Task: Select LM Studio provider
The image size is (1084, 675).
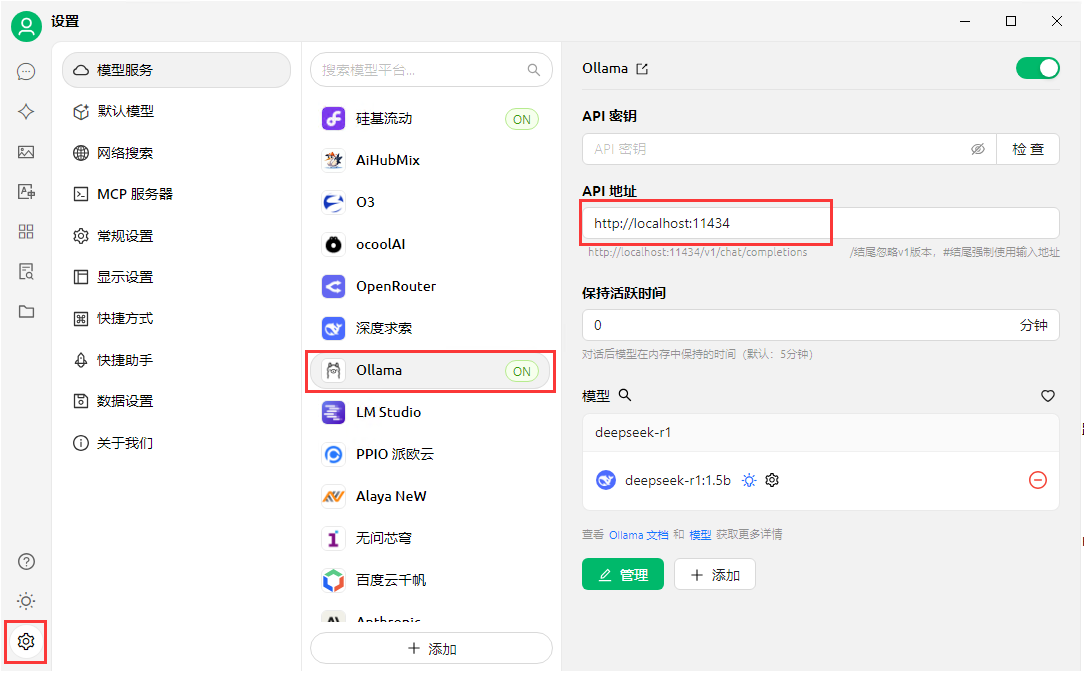Action: tap(431, 412)
